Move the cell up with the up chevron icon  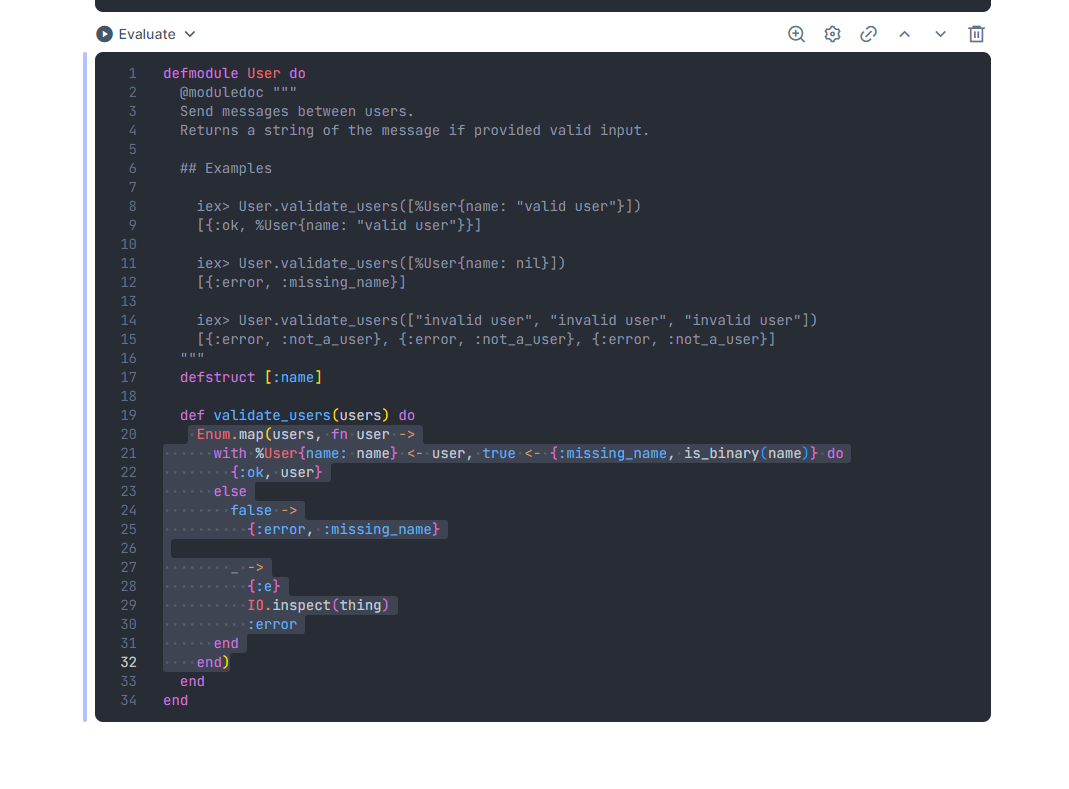point(904,33)
